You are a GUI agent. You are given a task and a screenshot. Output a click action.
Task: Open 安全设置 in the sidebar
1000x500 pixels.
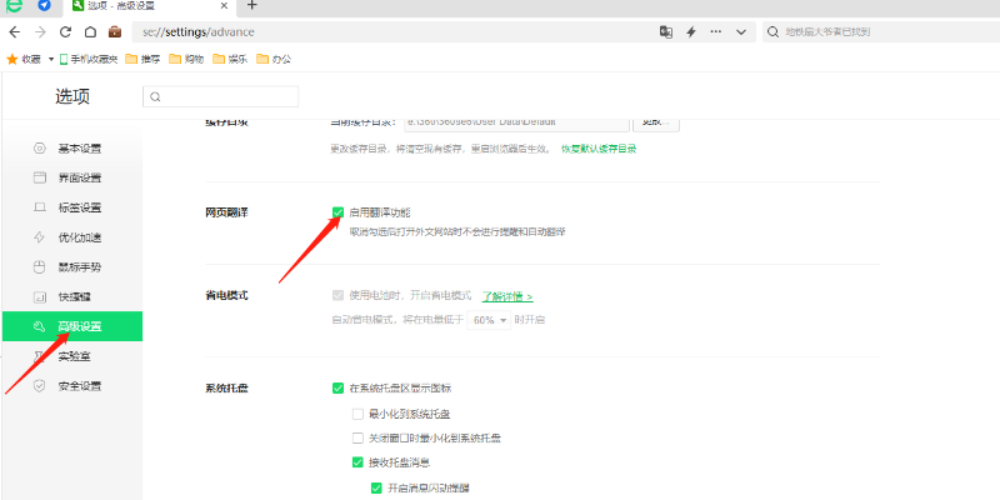click(72, 386)
